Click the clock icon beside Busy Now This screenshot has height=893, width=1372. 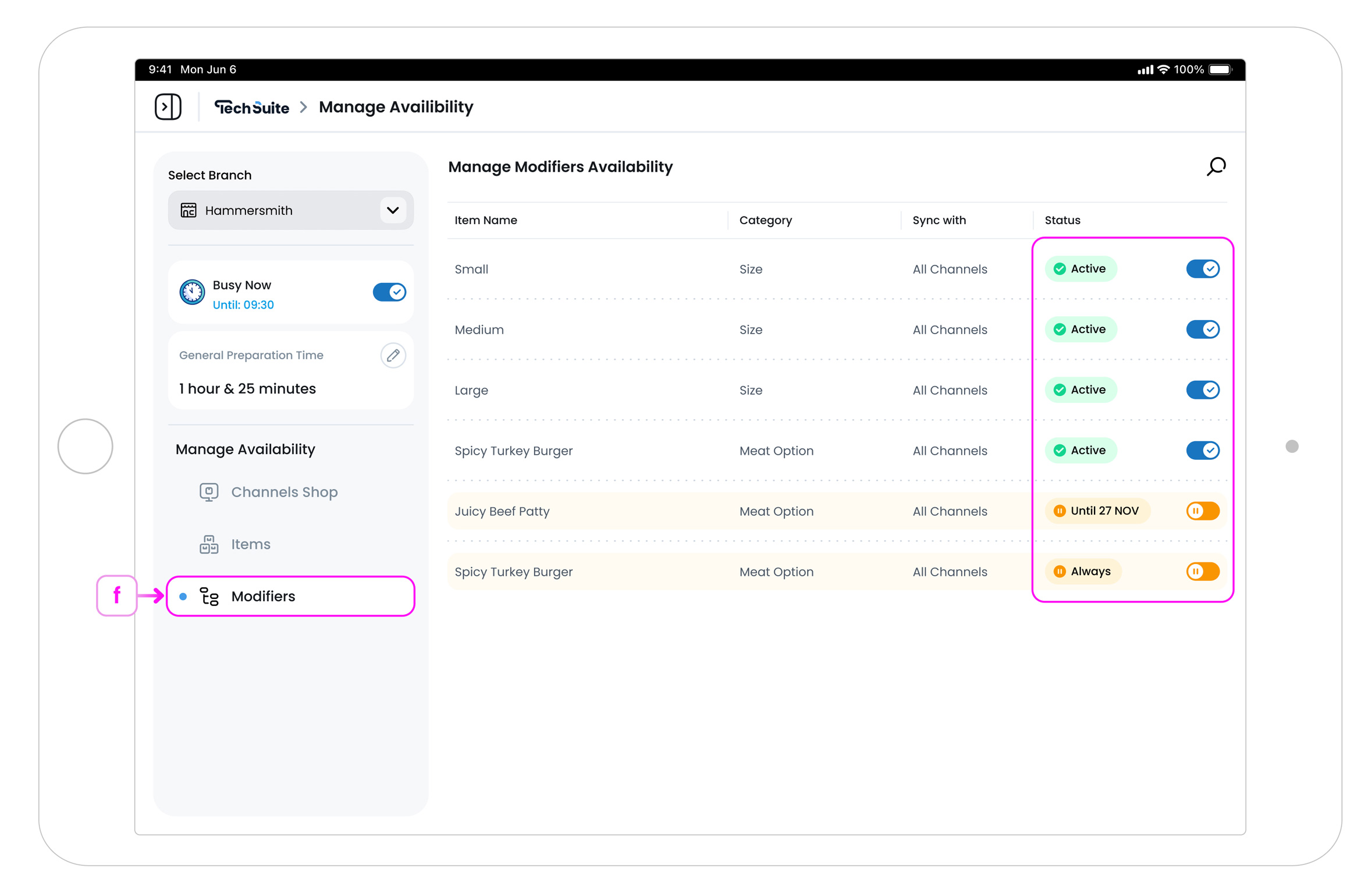192,292
